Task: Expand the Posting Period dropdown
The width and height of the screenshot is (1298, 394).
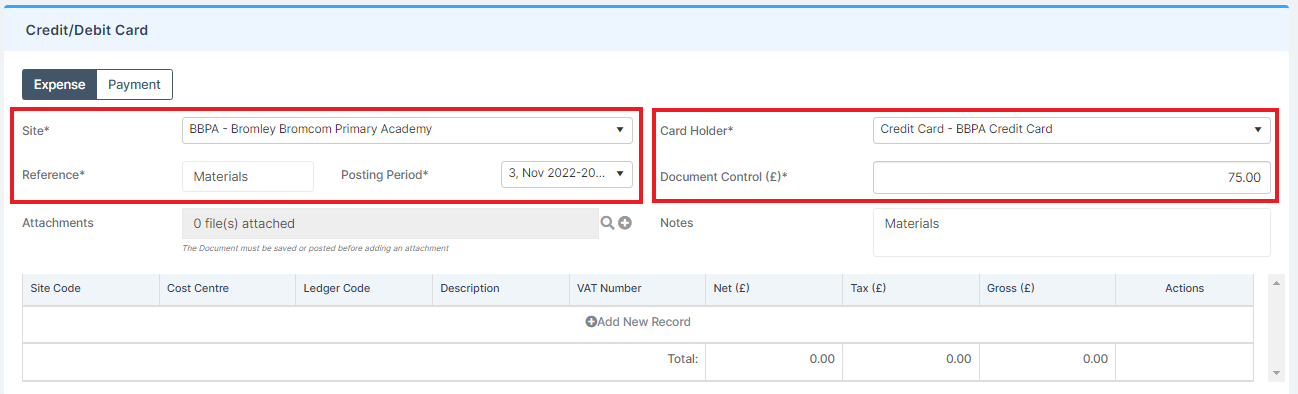Action: click(567, 173)
